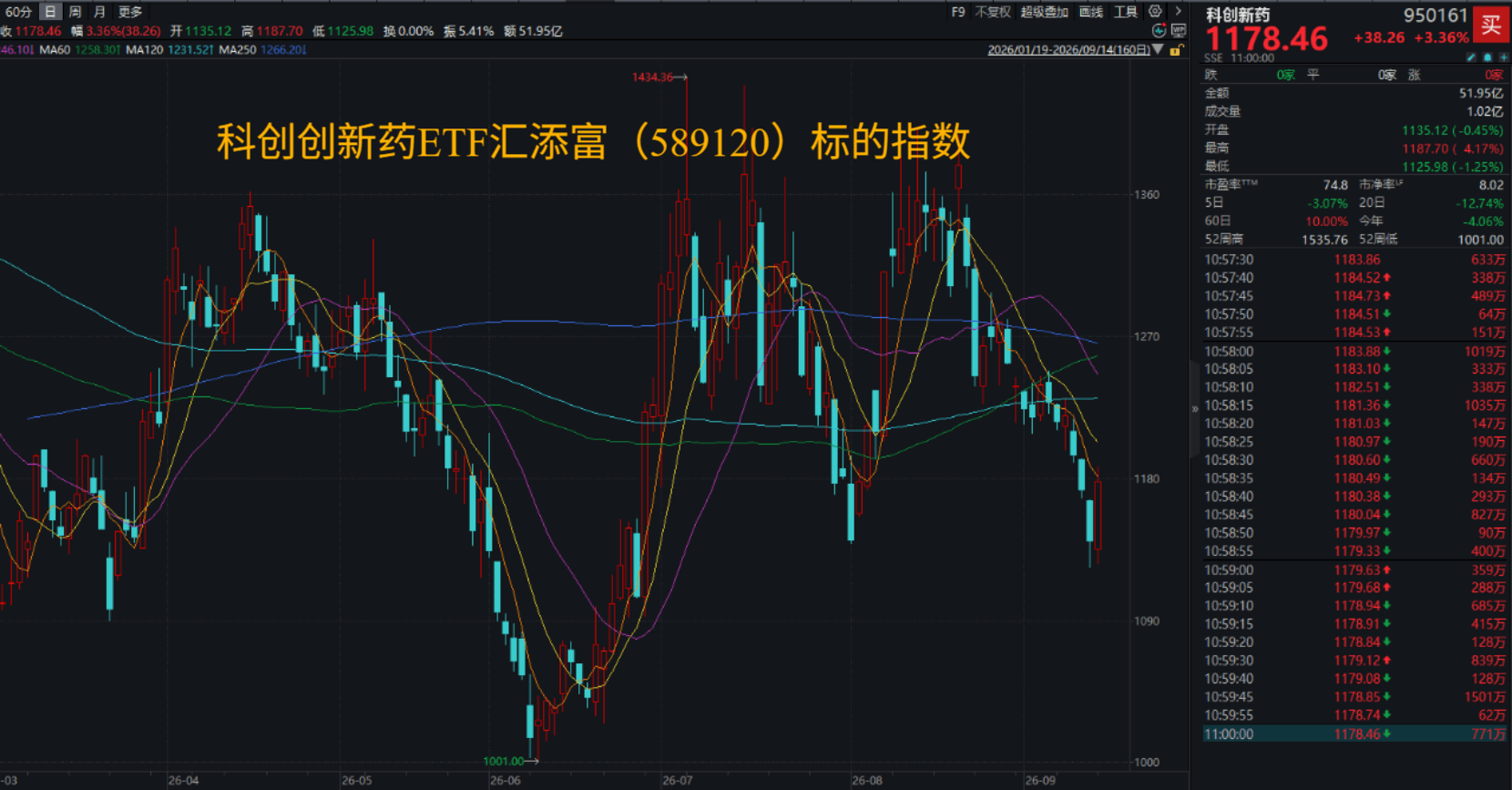Image resolution: width=1512 pixels, height=790 pixels.
Task: Click the 26-09 date axis label
Action: (1040, 781)
